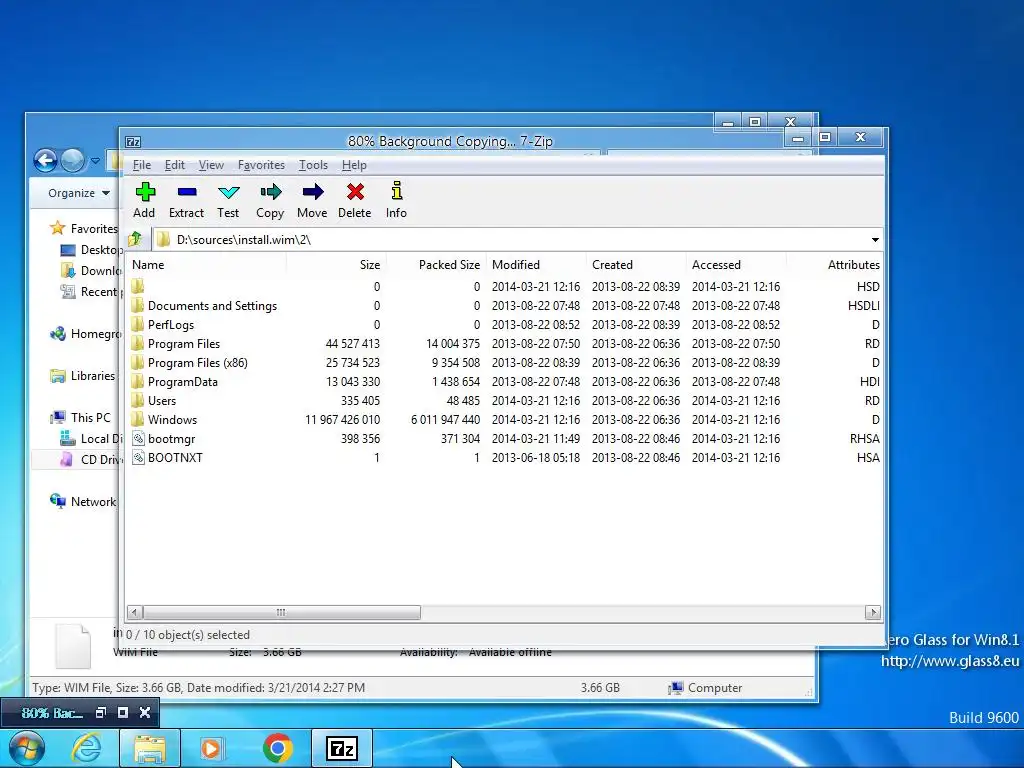1024x768 pixels.
Task: Sort by Packed Size column
Action: [x=437, y=264]
